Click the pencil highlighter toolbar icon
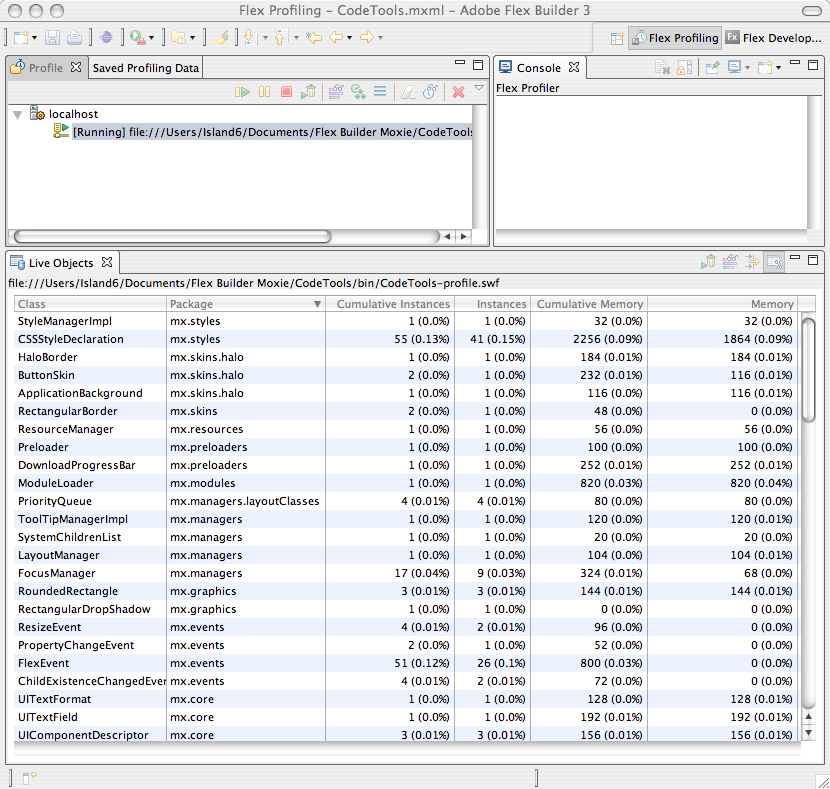Viewport: 830px width, 789px height. point(221,38)
